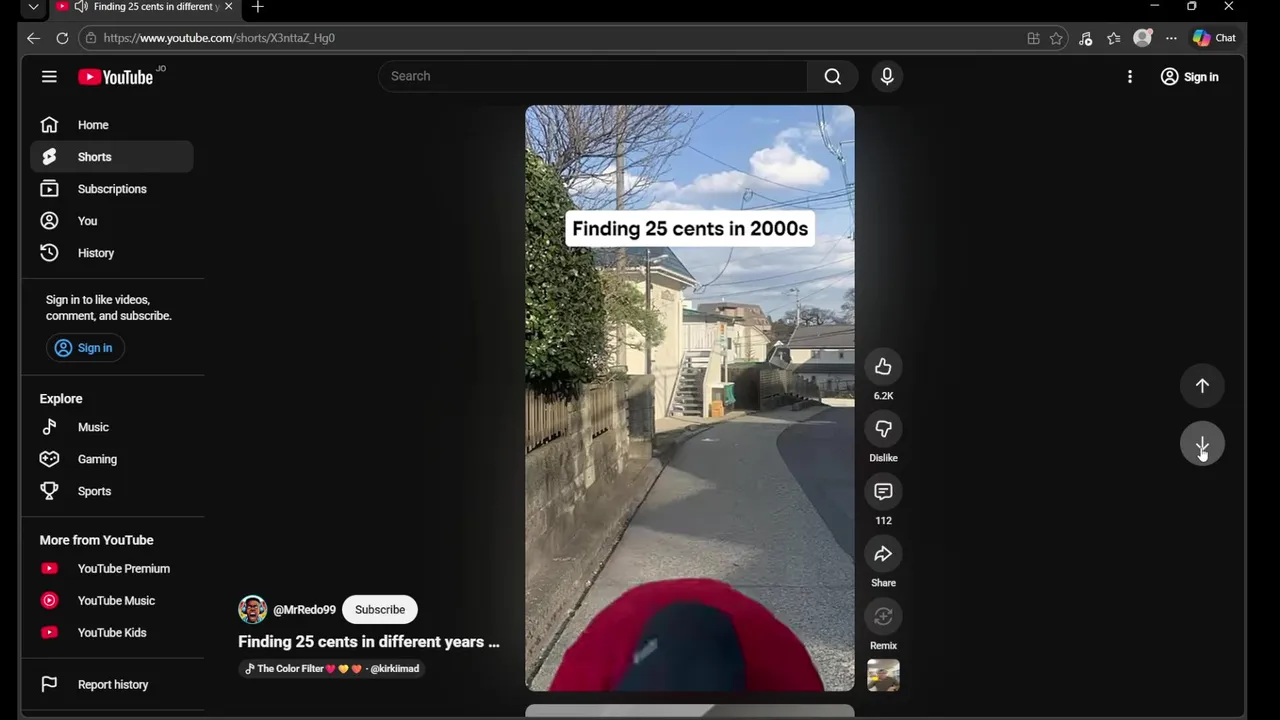Open Copilot Chat in the browser

tap(1214, 38)
